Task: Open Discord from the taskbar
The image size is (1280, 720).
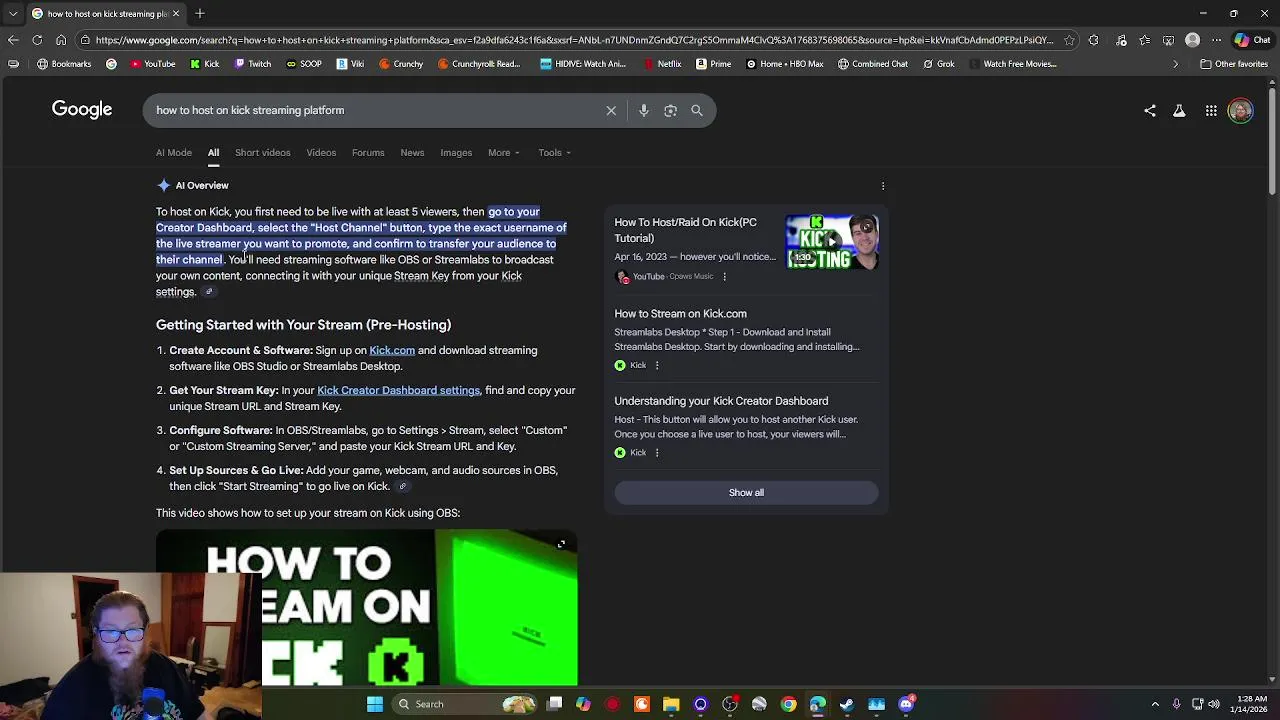Action: click(906, 704)
